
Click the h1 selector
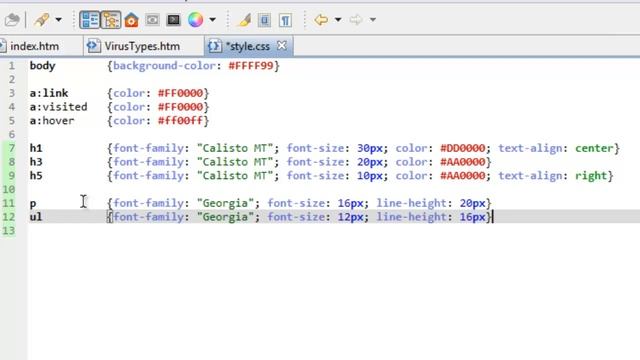click(36, 148)
